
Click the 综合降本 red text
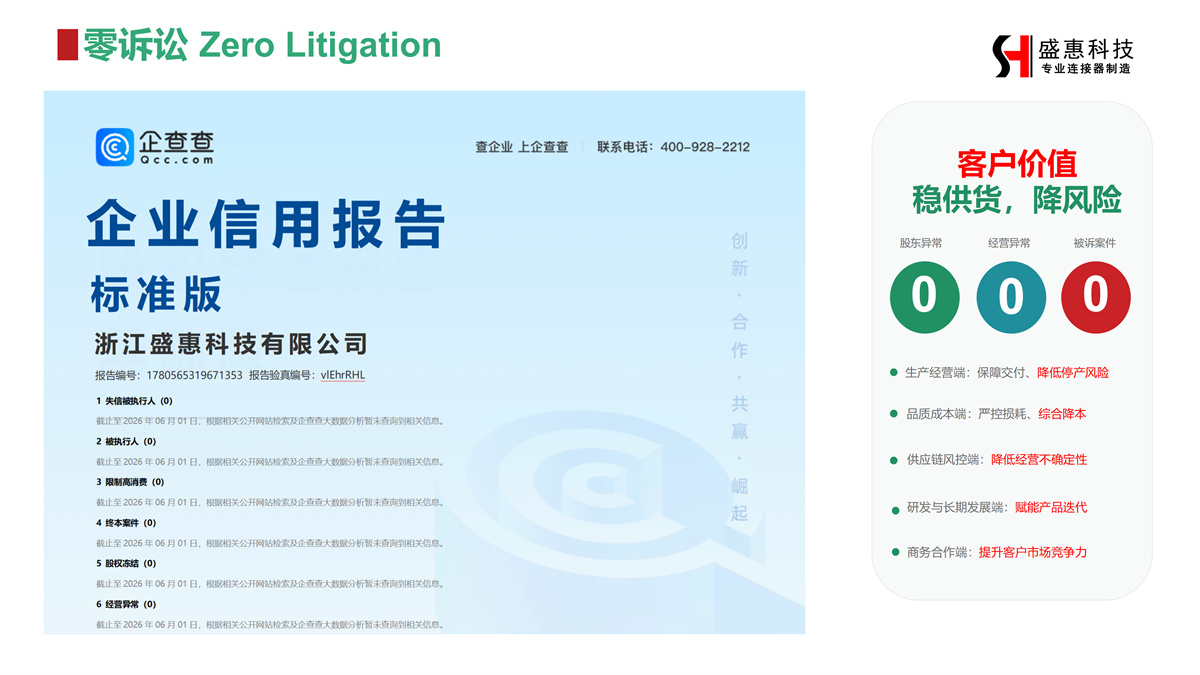coord(1062,413)
